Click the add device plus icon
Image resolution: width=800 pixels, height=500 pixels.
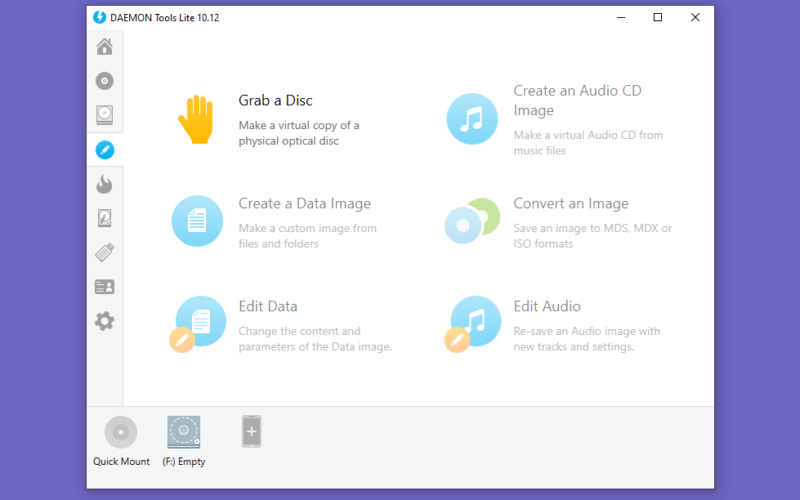point(252,432)
